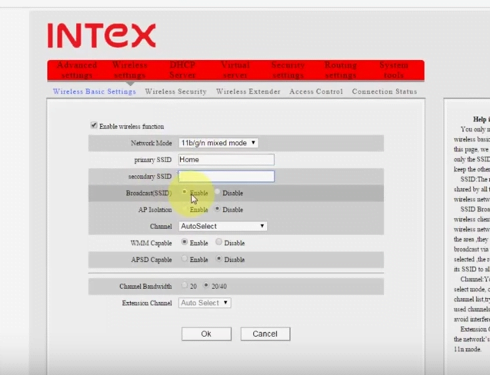Screen dimensions: 490x375
Task: Open the Extension Channel dropdown
Action: [205, 303]
